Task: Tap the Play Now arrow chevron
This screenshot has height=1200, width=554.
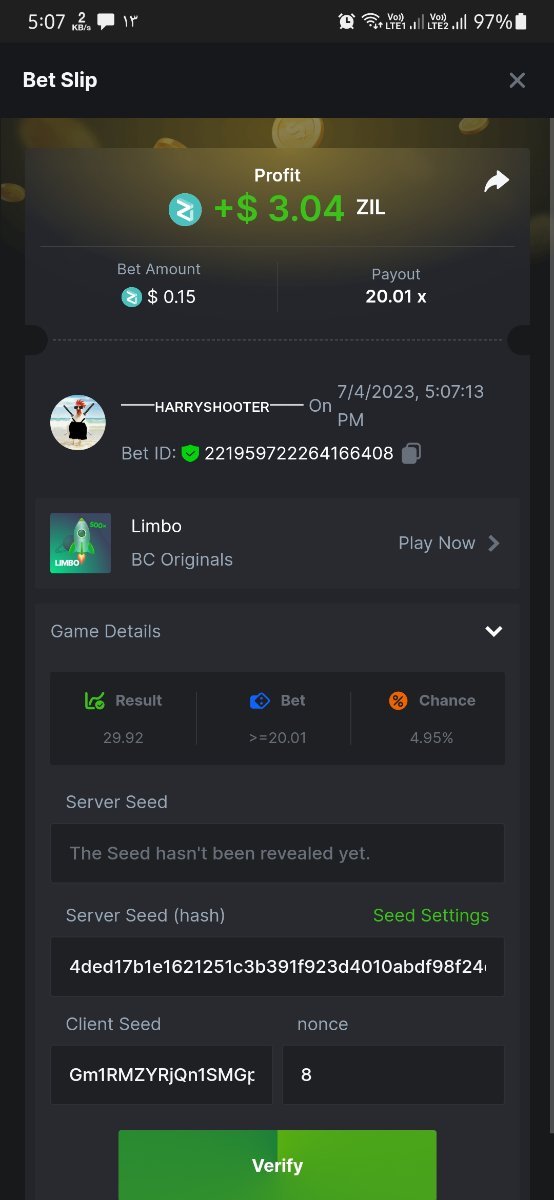Action: click(493, 543)
